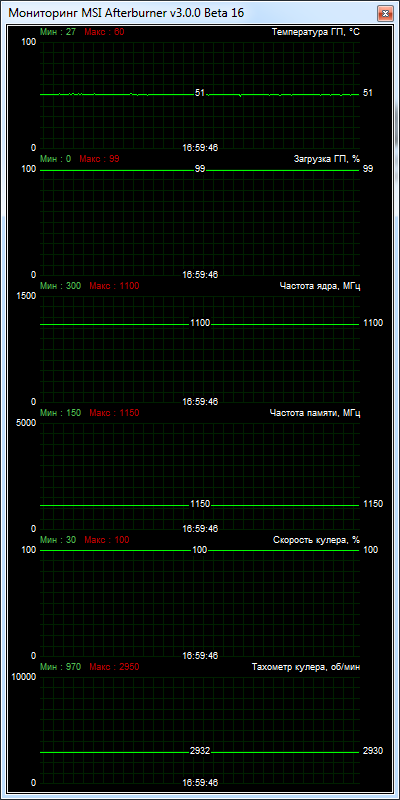Click the 1100 marker on core clock graph
Screen dimensions: 400x800
pyautogui.click(x=200, y=323)
